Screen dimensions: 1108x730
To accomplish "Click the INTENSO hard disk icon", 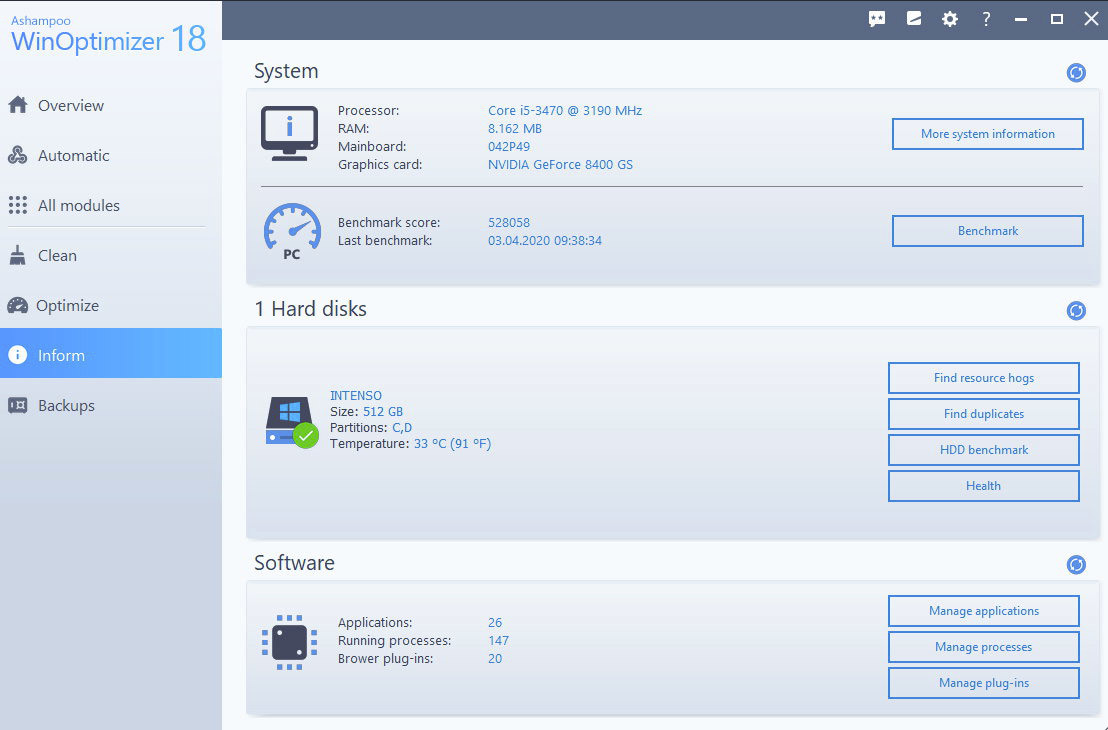I will 291,421.
